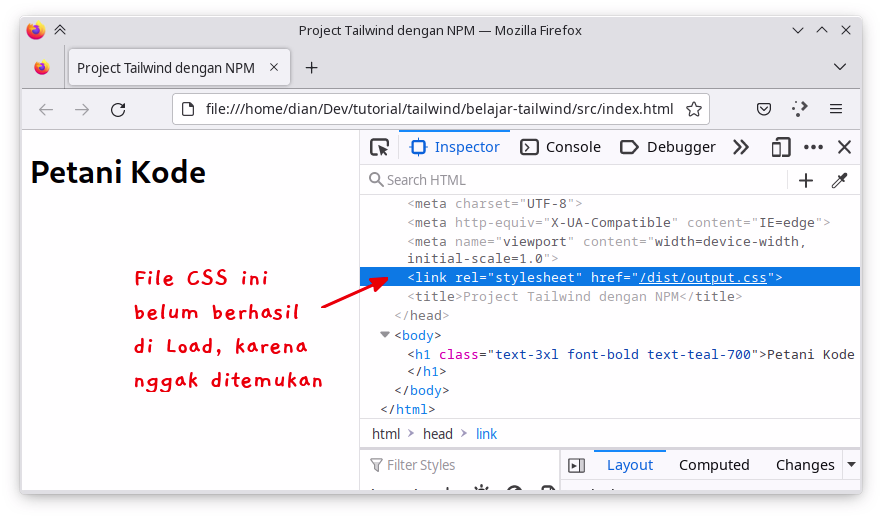Click the element picker icon in devtools
This screenshot has height=518, width=882.
pyautogui.click(x=380, y=147)
